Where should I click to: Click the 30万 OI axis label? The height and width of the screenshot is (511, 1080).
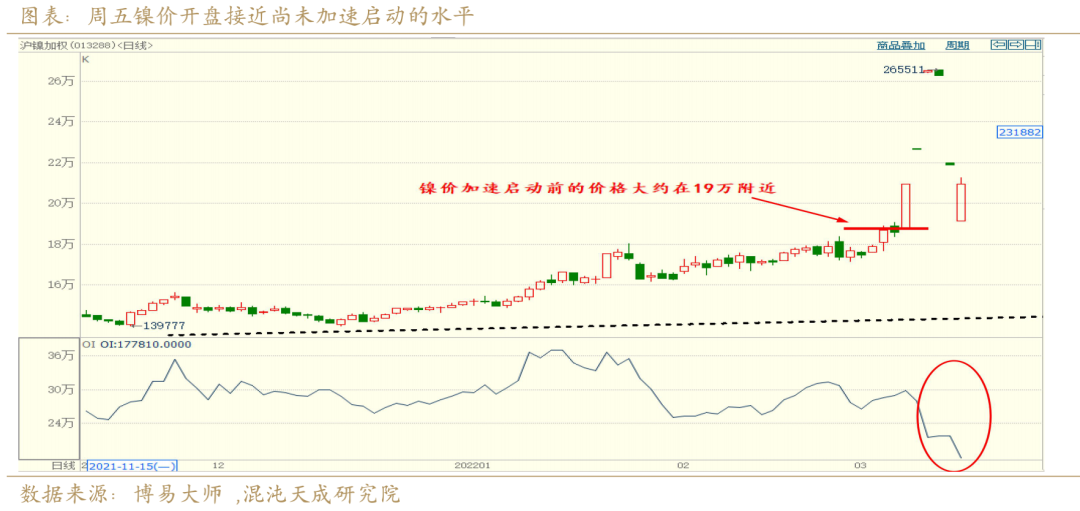point(63,390)
